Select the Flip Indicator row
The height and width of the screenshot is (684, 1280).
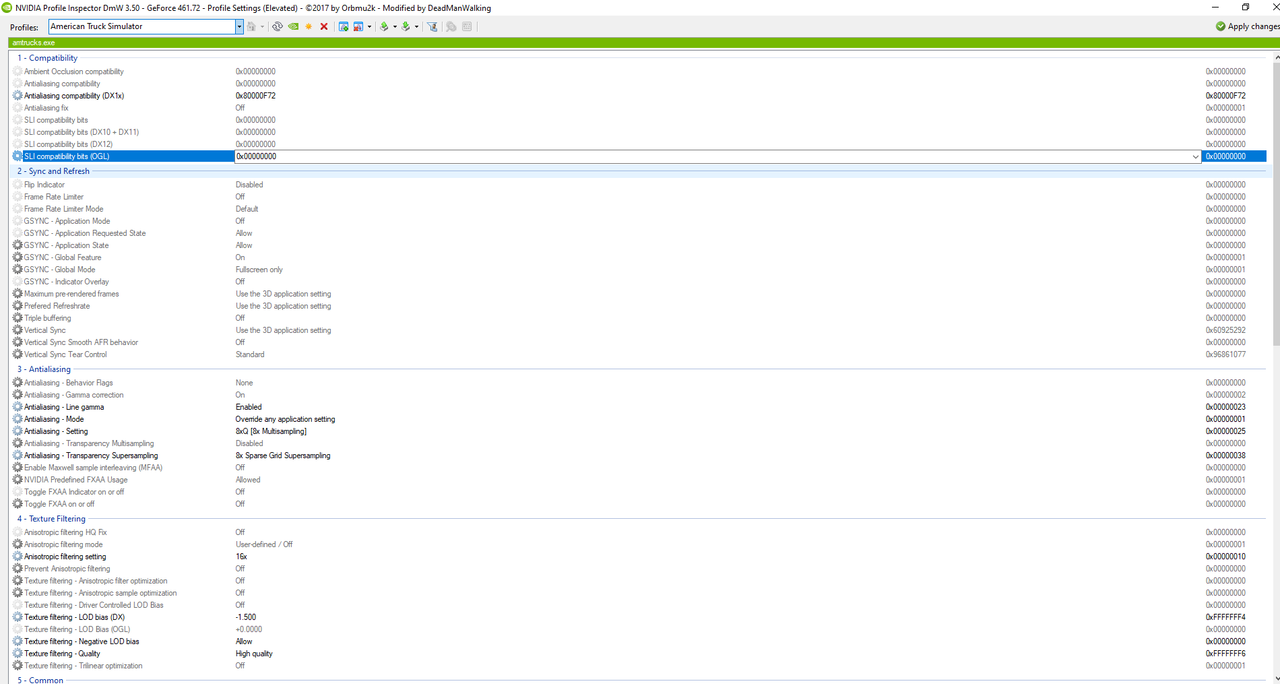point(640,184)
